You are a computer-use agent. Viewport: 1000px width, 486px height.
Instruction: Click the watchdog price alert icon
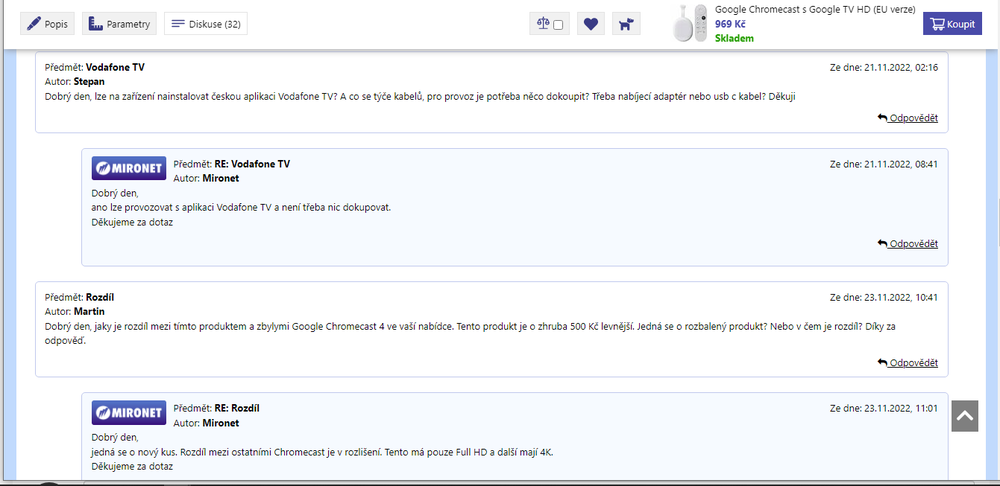coord(626,24)
